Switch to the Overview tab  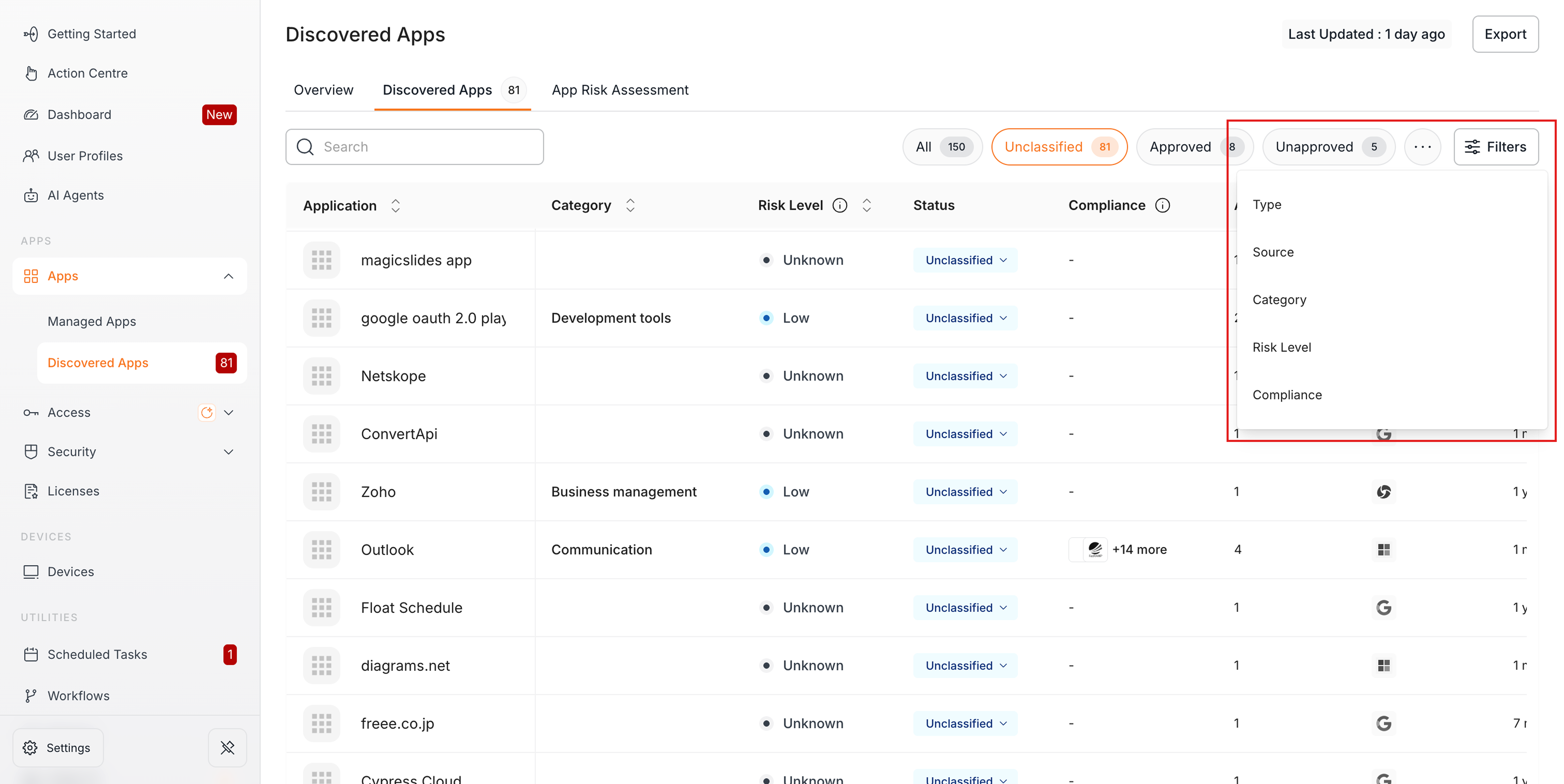[x=324, y=91]
